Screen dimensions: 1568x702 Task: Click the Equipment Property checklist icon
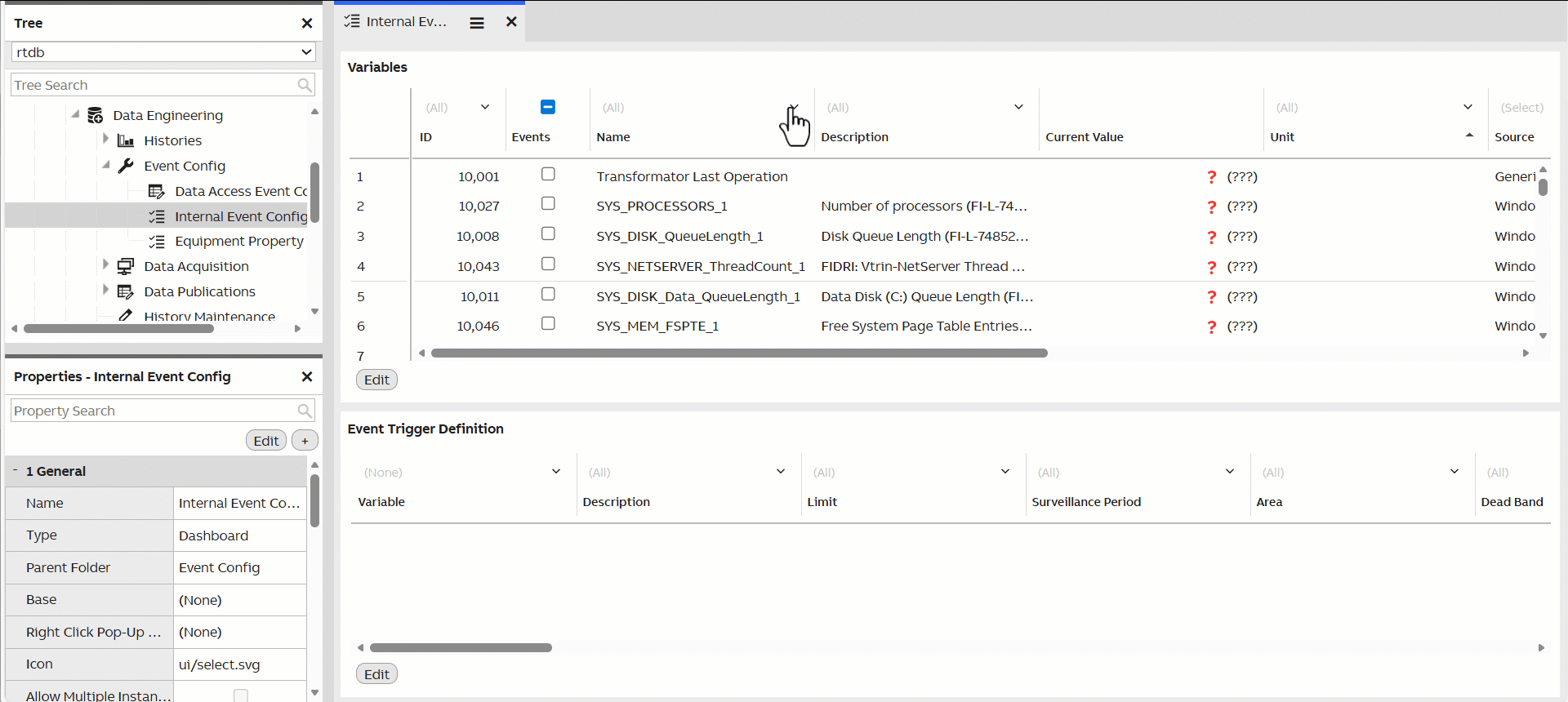pos(157,242)
